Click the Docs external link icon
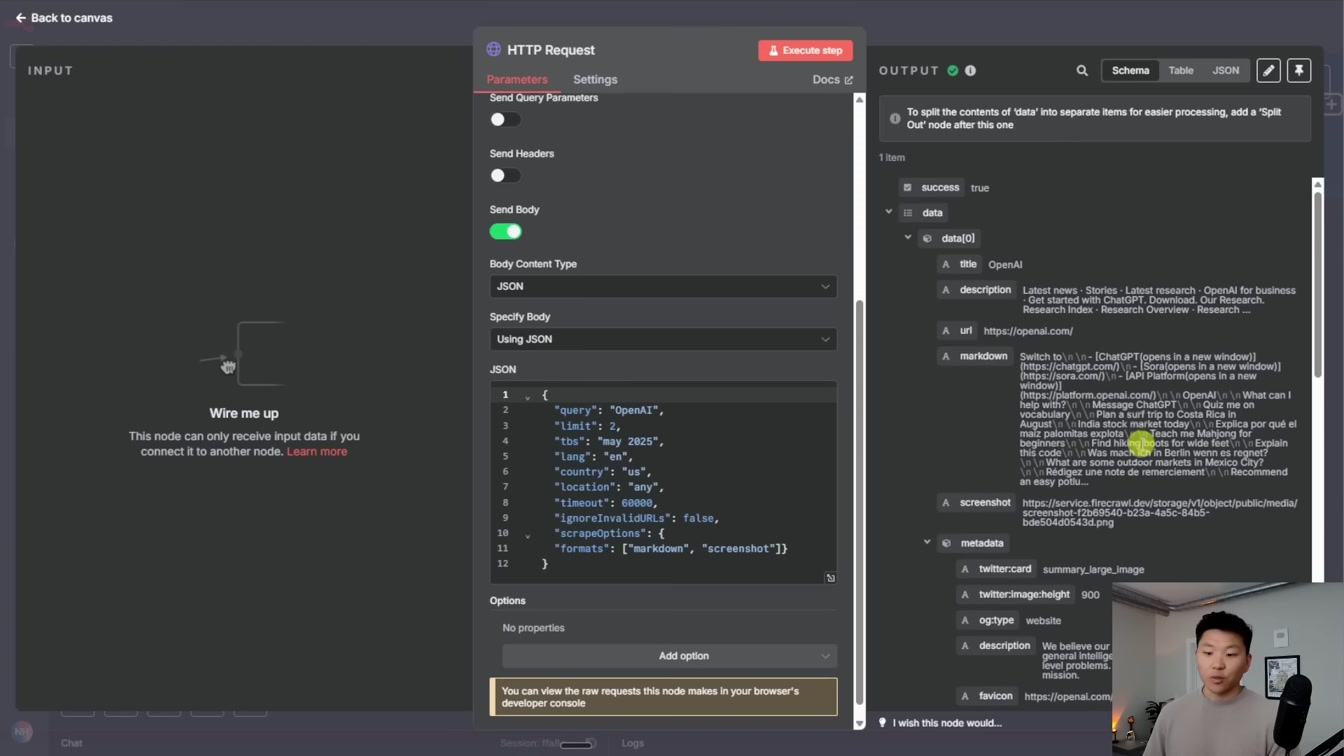The height and width of the screenshot is (756, 1344). tap(849, 80)
